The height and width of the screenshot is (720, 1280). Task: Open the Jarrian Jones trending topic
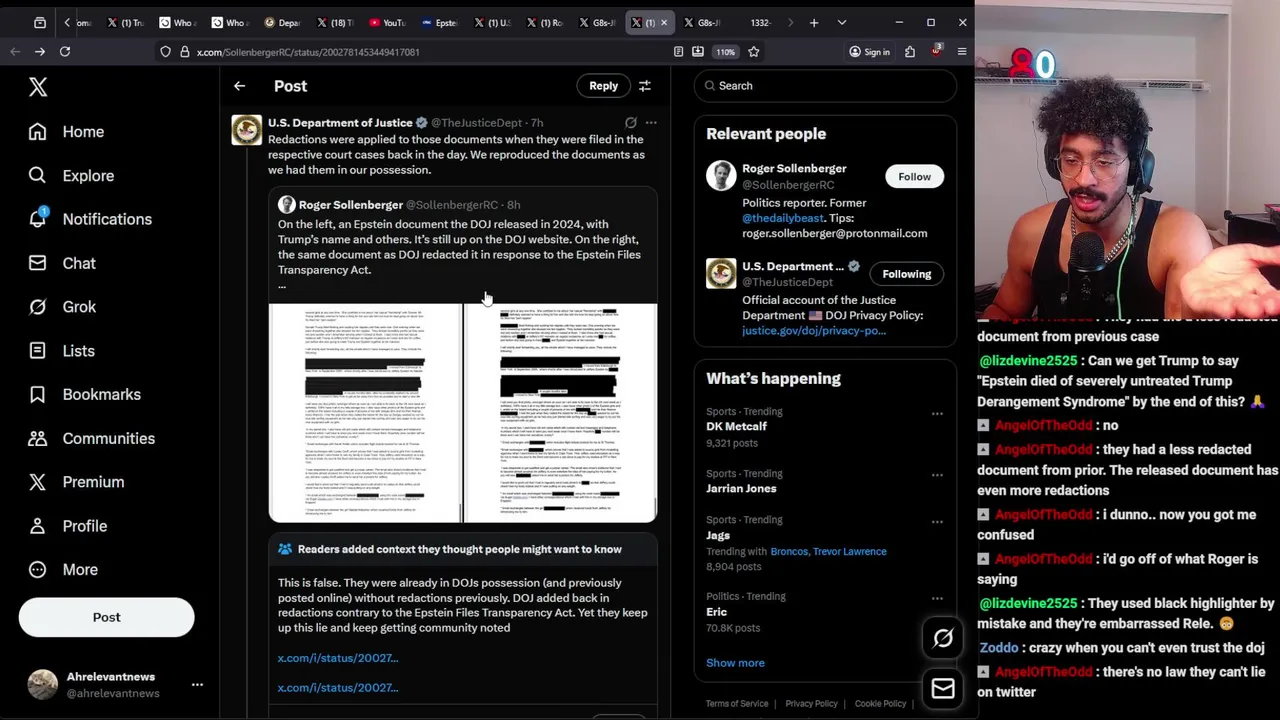[741, 489]
